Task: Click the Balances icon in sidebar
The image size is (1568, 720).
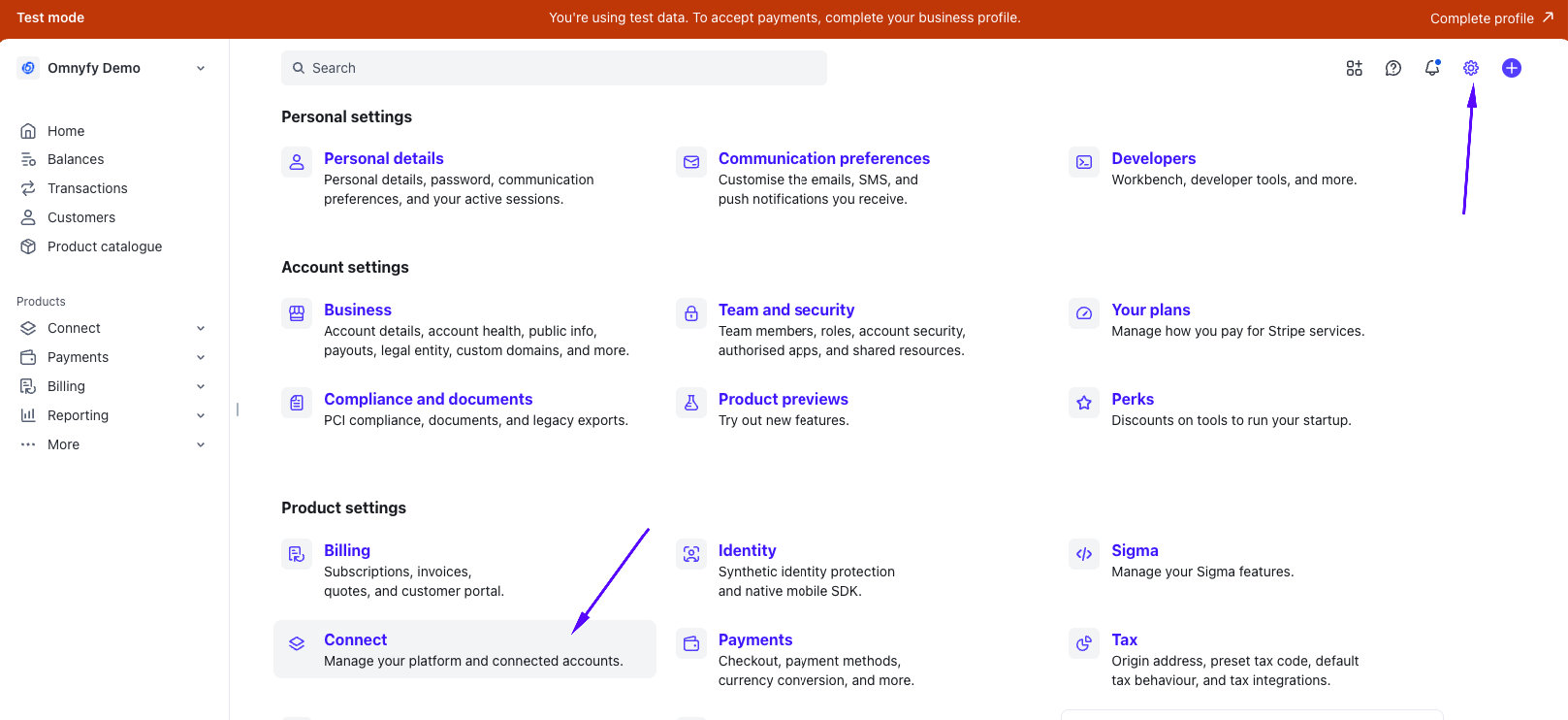Action: pos(28,159)
